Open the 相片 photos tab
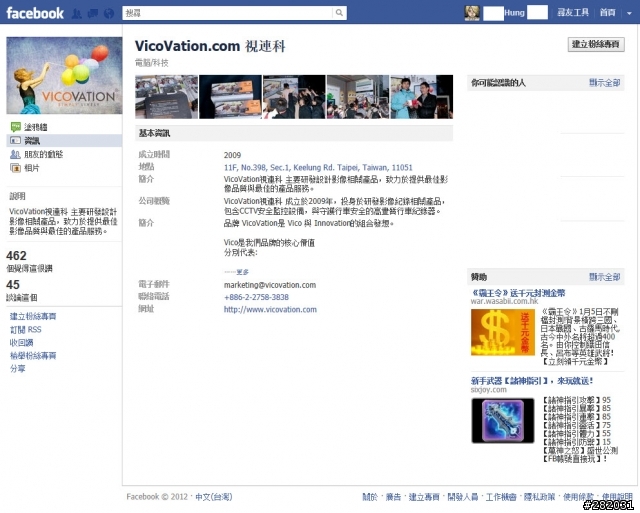Image resolution: width=640 pixels, height=513 pixels. tap(32, 168)
